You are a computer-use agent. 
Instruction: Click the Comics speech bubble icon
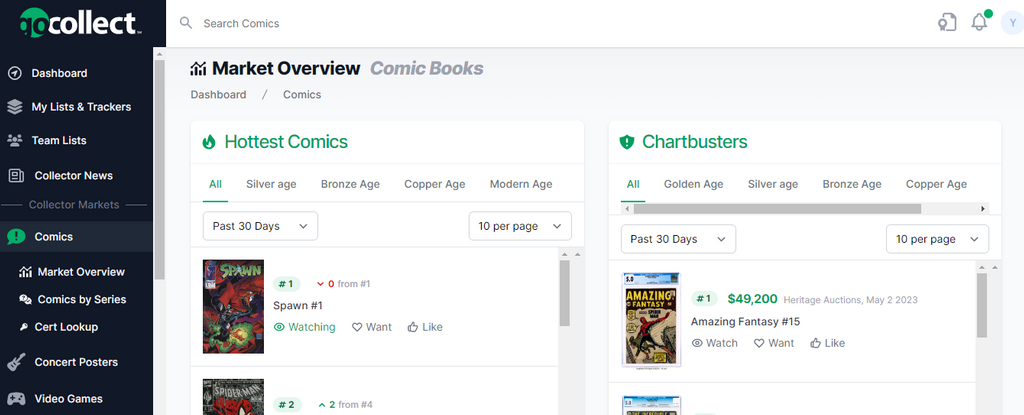[x=16, y=237]
